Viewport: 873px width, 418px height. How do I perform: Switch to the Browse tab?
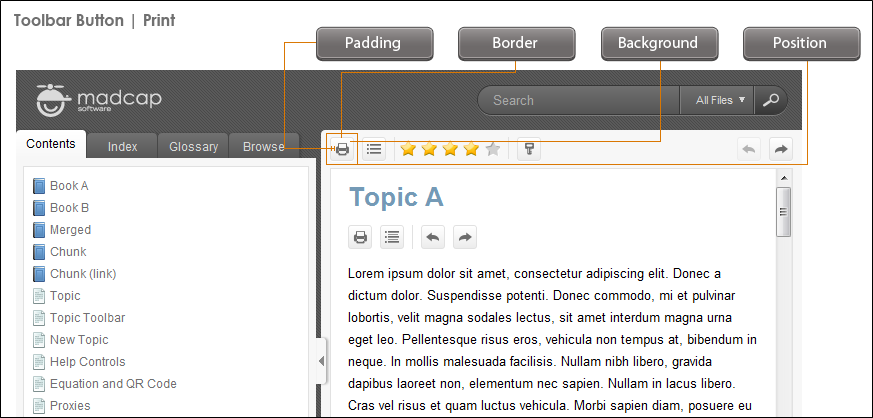pyautogui.click(x=264, y=147)
